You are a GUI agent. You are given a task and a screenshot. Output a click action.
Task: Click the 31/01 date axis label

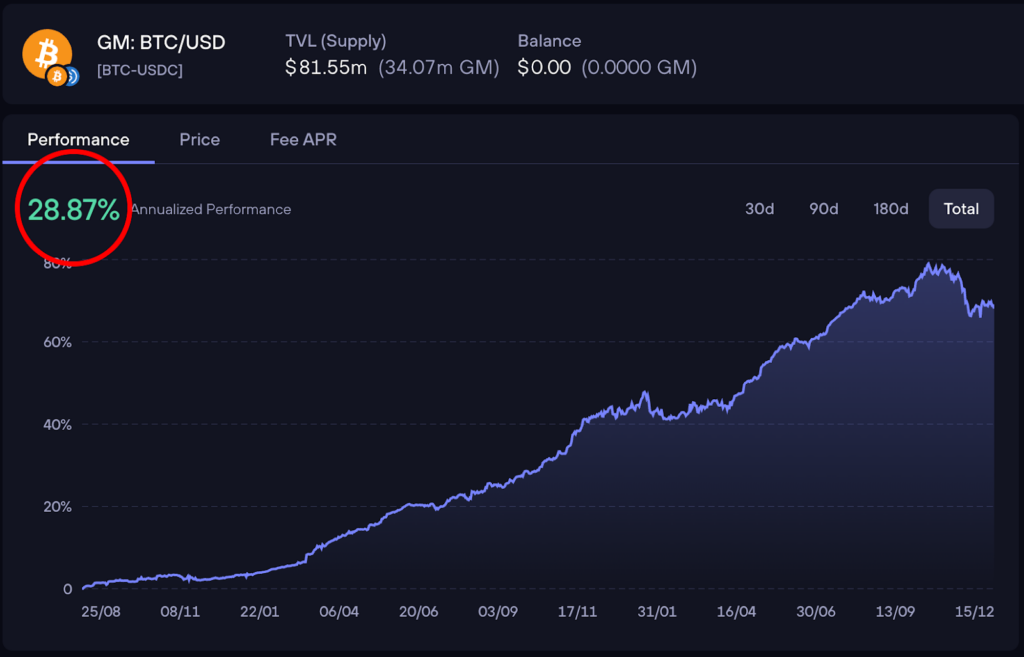(x=656, y=611)
